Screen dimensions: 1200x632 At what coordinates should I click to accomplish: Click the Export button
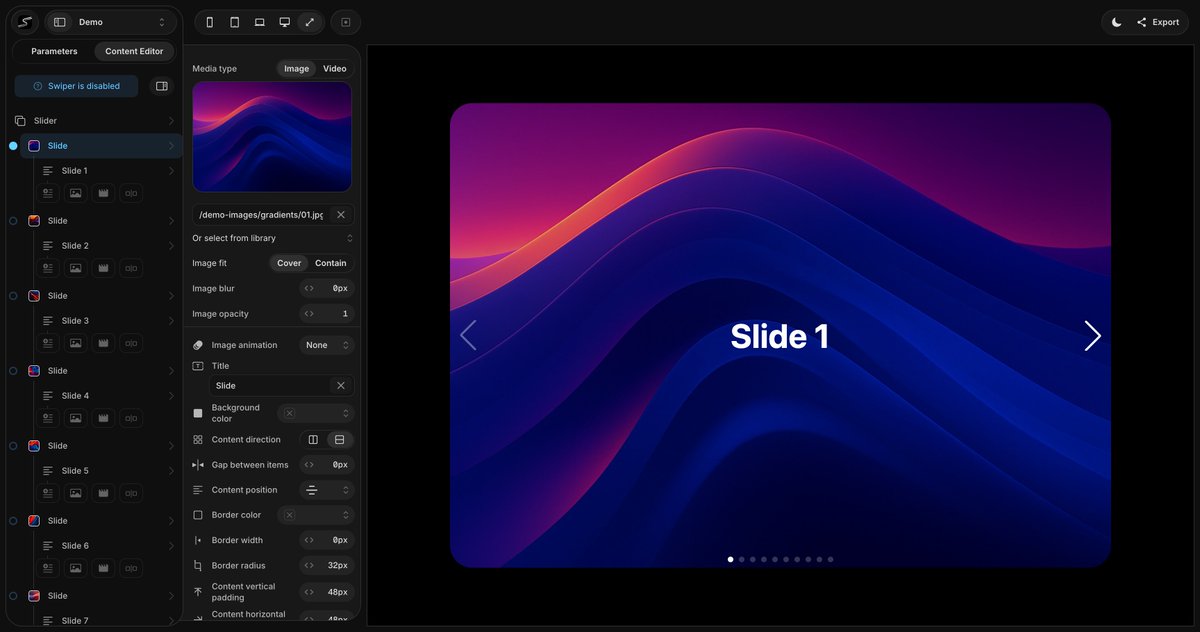point(1158,22)
